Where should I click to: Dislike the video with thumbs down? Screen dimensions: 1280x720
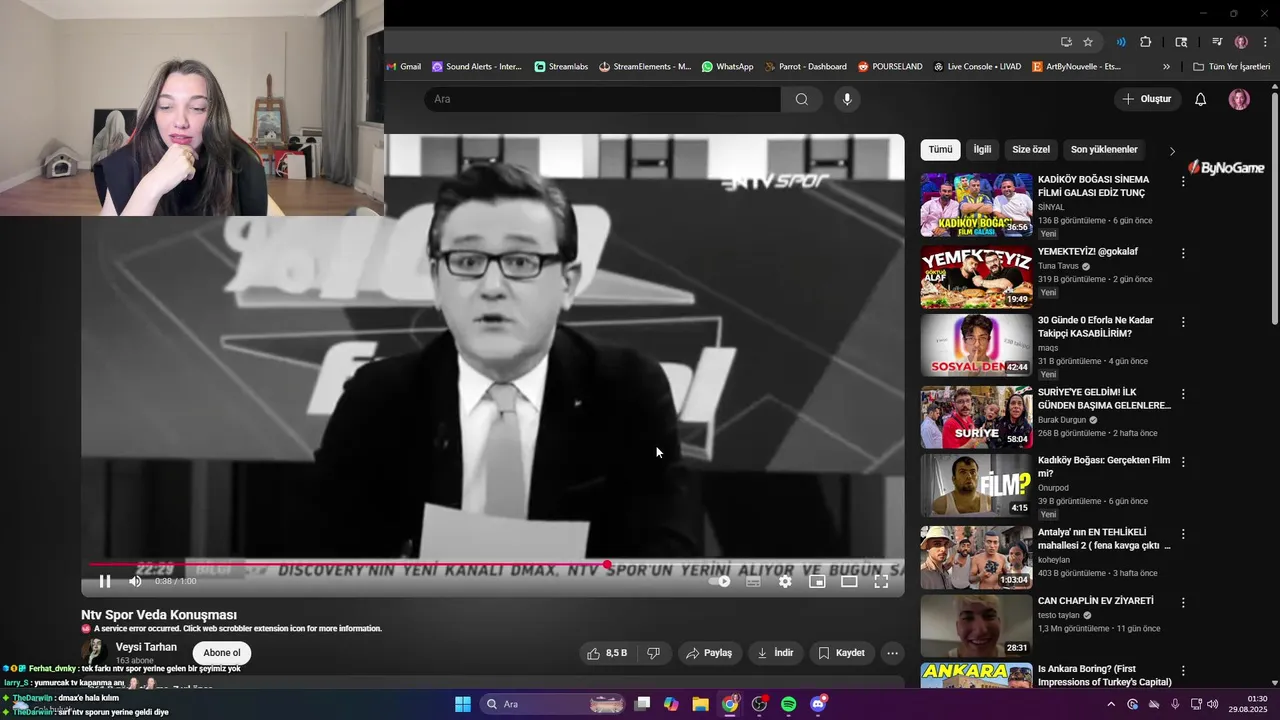653,653
